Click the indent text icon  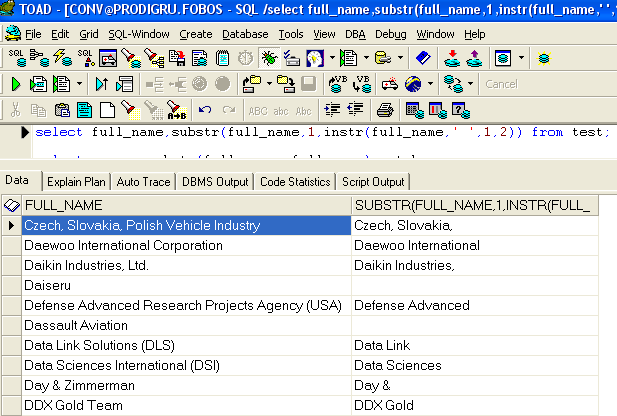333,110
